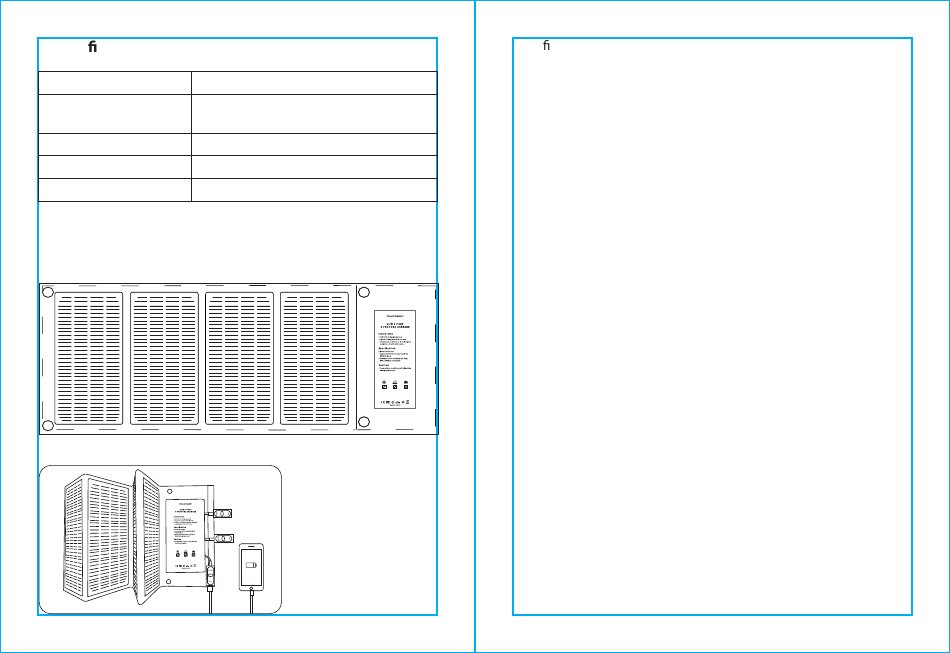Click the upper USB port on the folded charger
The height and width of the screenshot is (653, 950).
click(x=223, y=513)
